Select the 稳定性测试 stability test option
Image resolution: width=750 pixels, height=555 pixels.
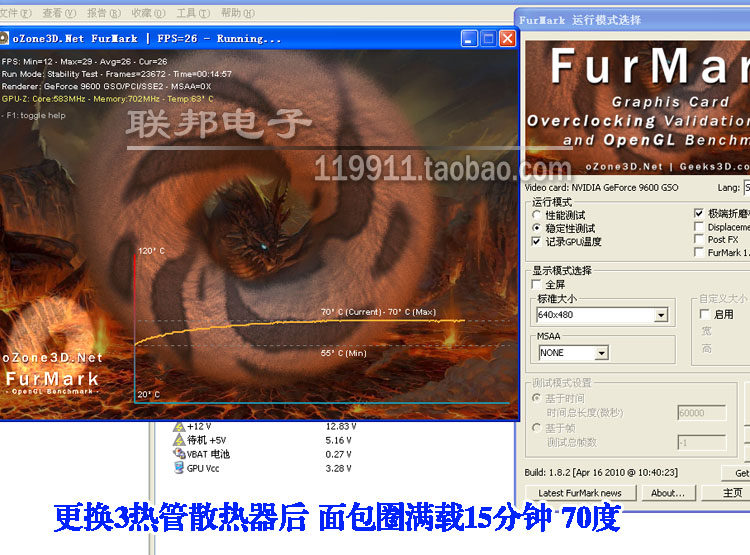(537, 228)
